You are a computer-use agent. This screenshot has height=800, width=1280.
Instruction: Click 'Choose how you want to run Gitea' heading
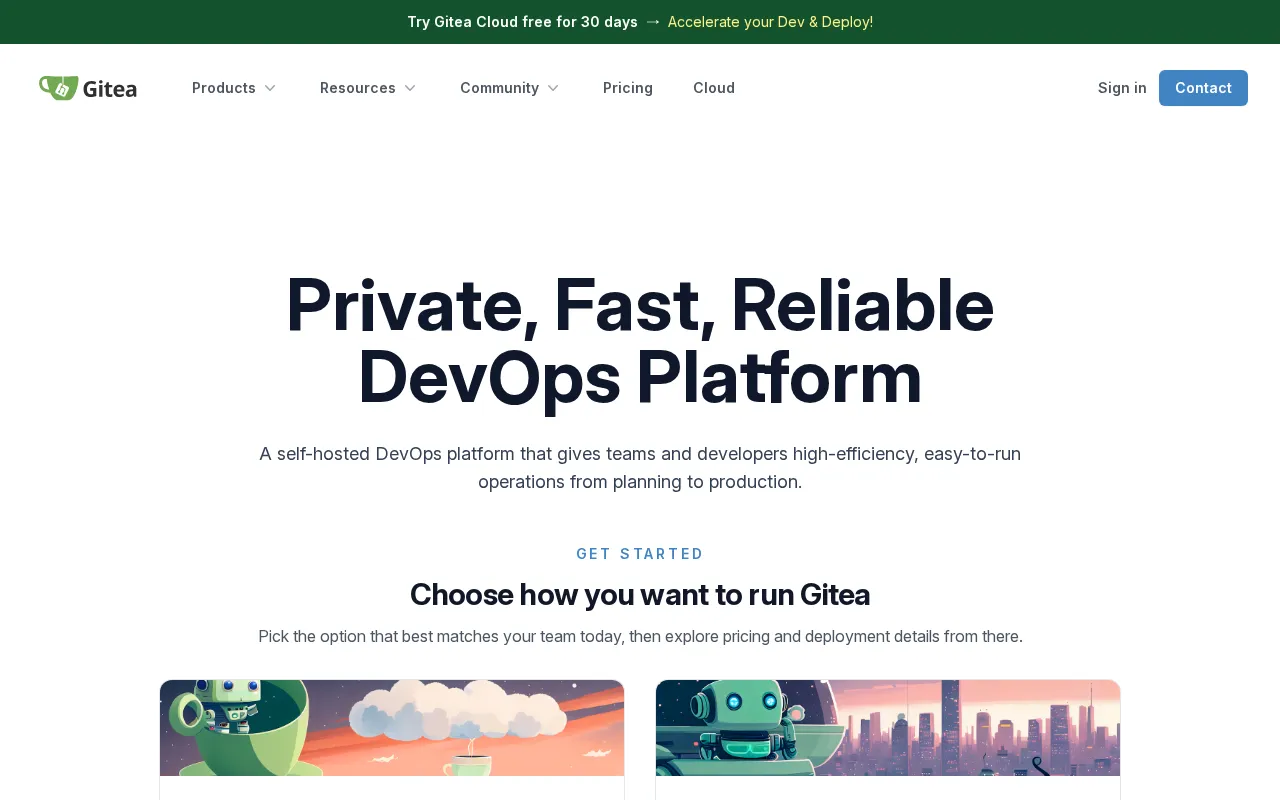pyautogui.click(x=640, y=595)
